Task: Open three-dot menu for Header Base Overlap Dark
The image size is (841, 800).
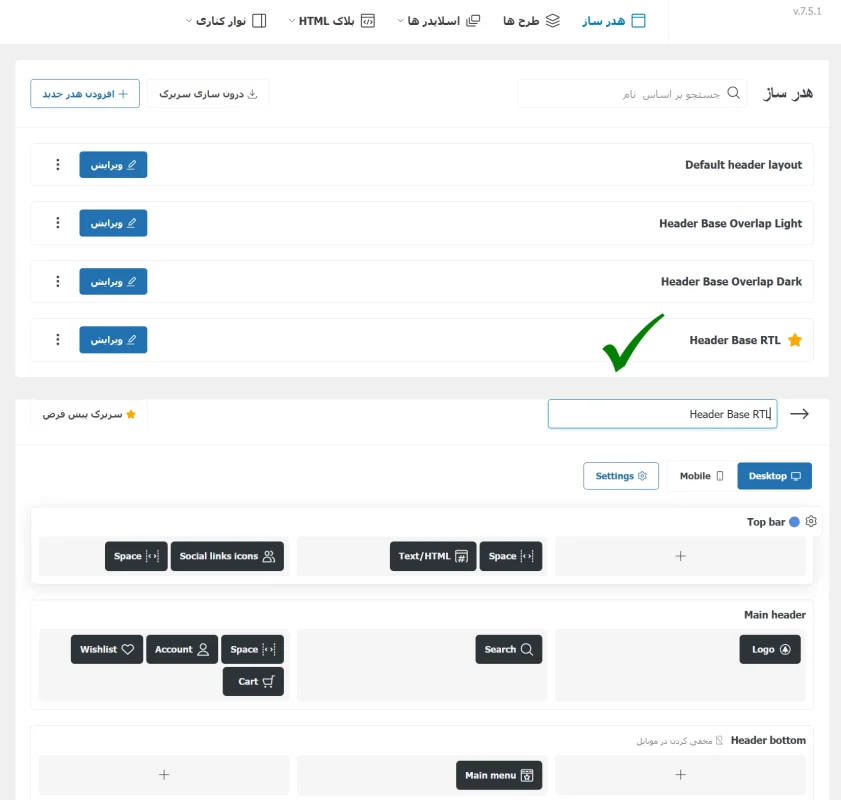Action: pyautogui.click(x=57, y=282)
